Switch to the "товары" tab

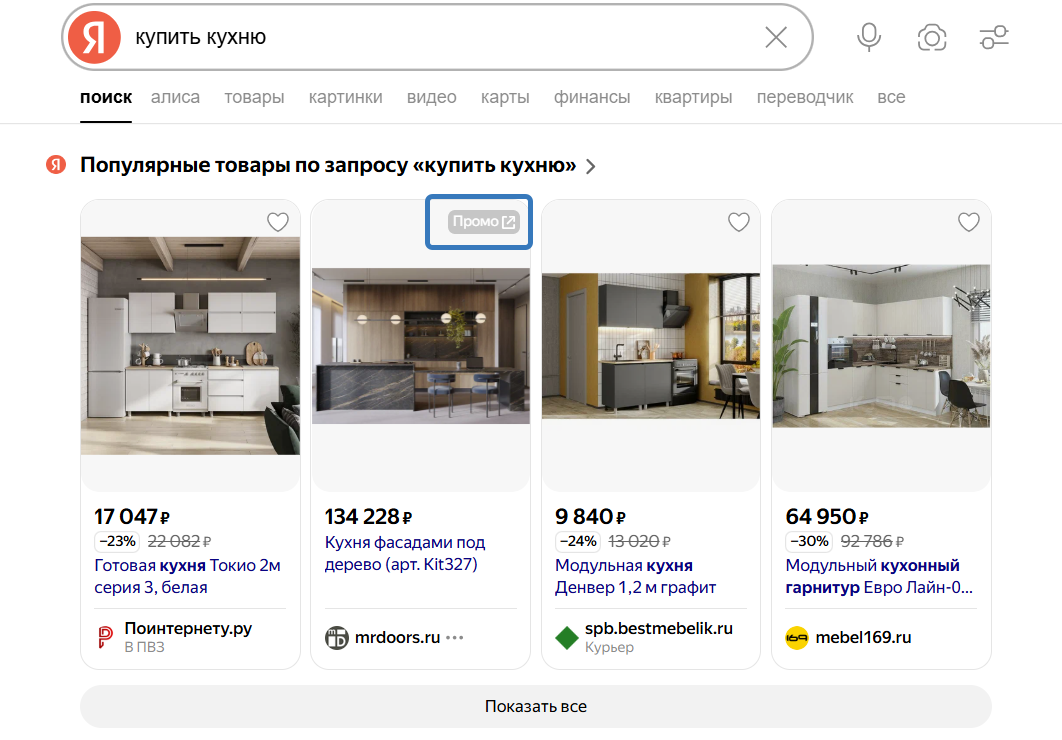pyautogui.click(x=254, y=97)
